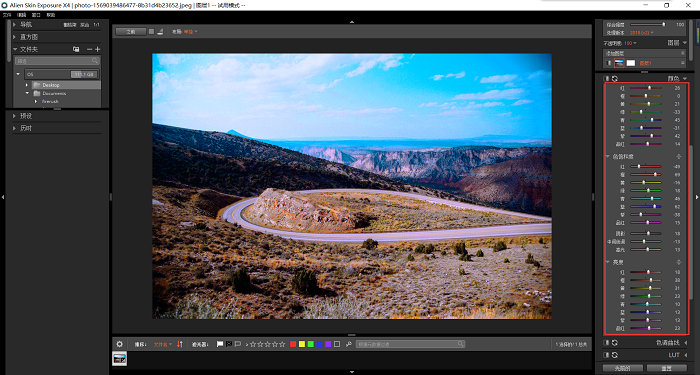Filter by the black reject flag icon
The width and height of the screenshot is (700, 375).
point(229,344)
